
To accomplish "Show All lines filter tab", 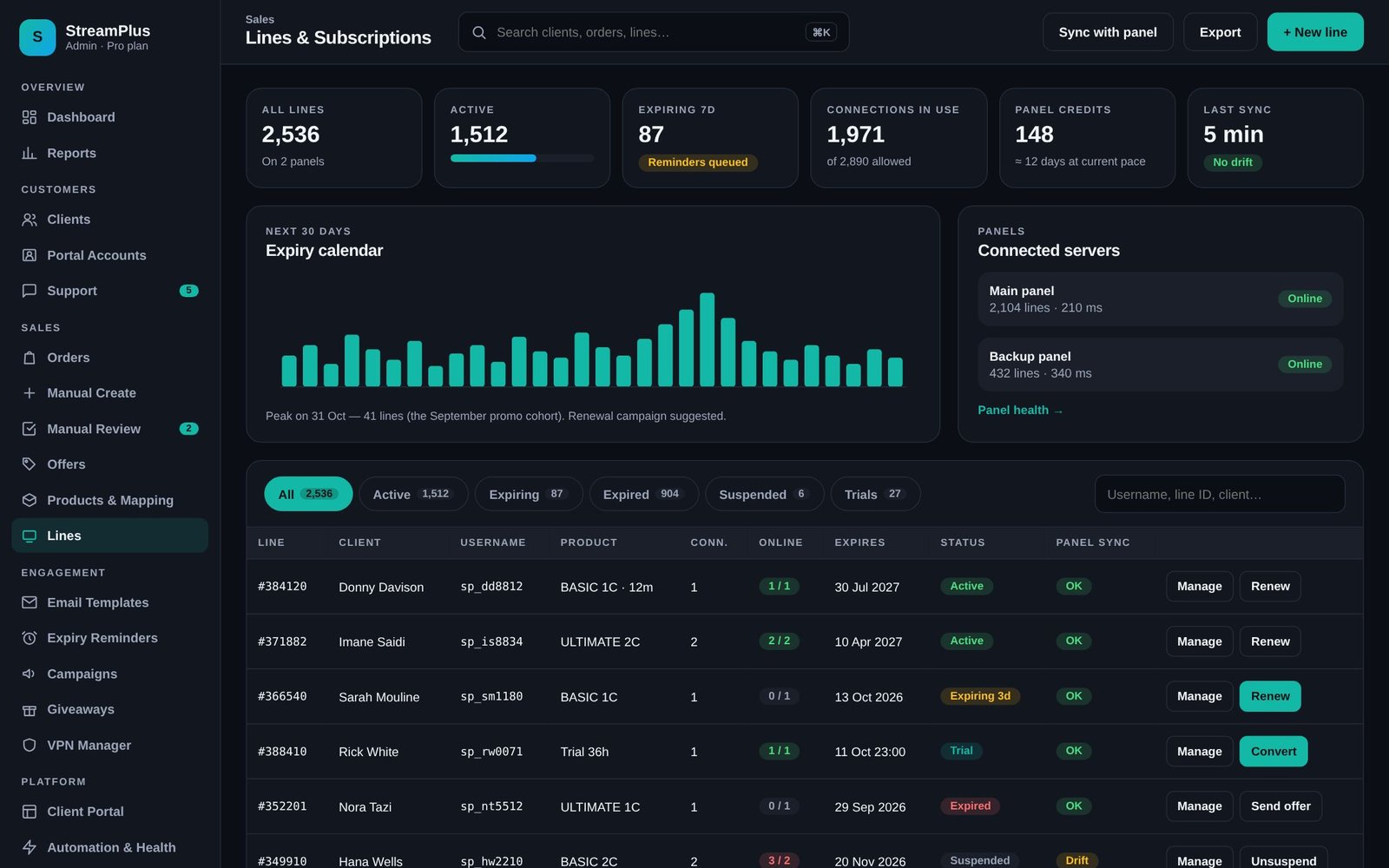I will pos(308,494).
